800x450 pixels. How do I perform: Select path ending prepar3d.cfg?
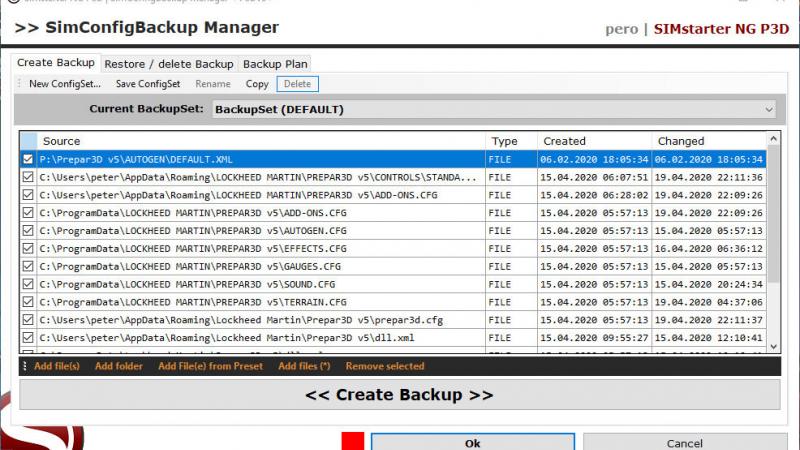[241, 320]
